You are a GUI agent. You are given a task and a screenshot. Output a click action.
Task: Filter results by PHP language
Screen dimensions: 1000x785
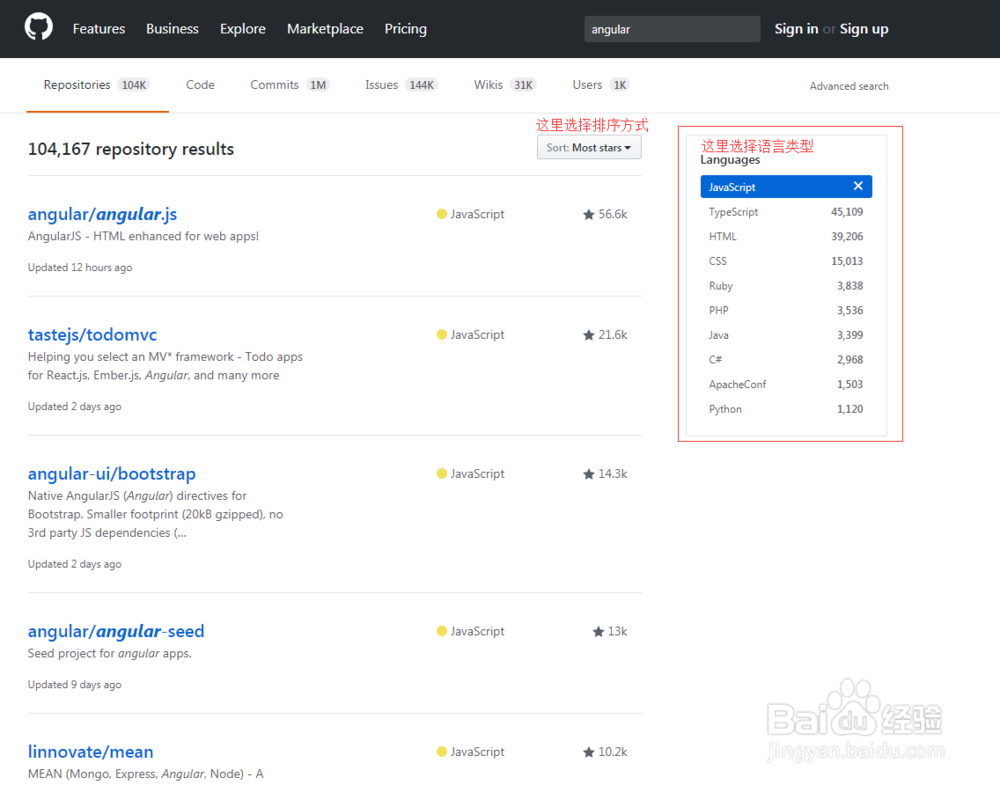pyautogui.click(x=786, y=311)
